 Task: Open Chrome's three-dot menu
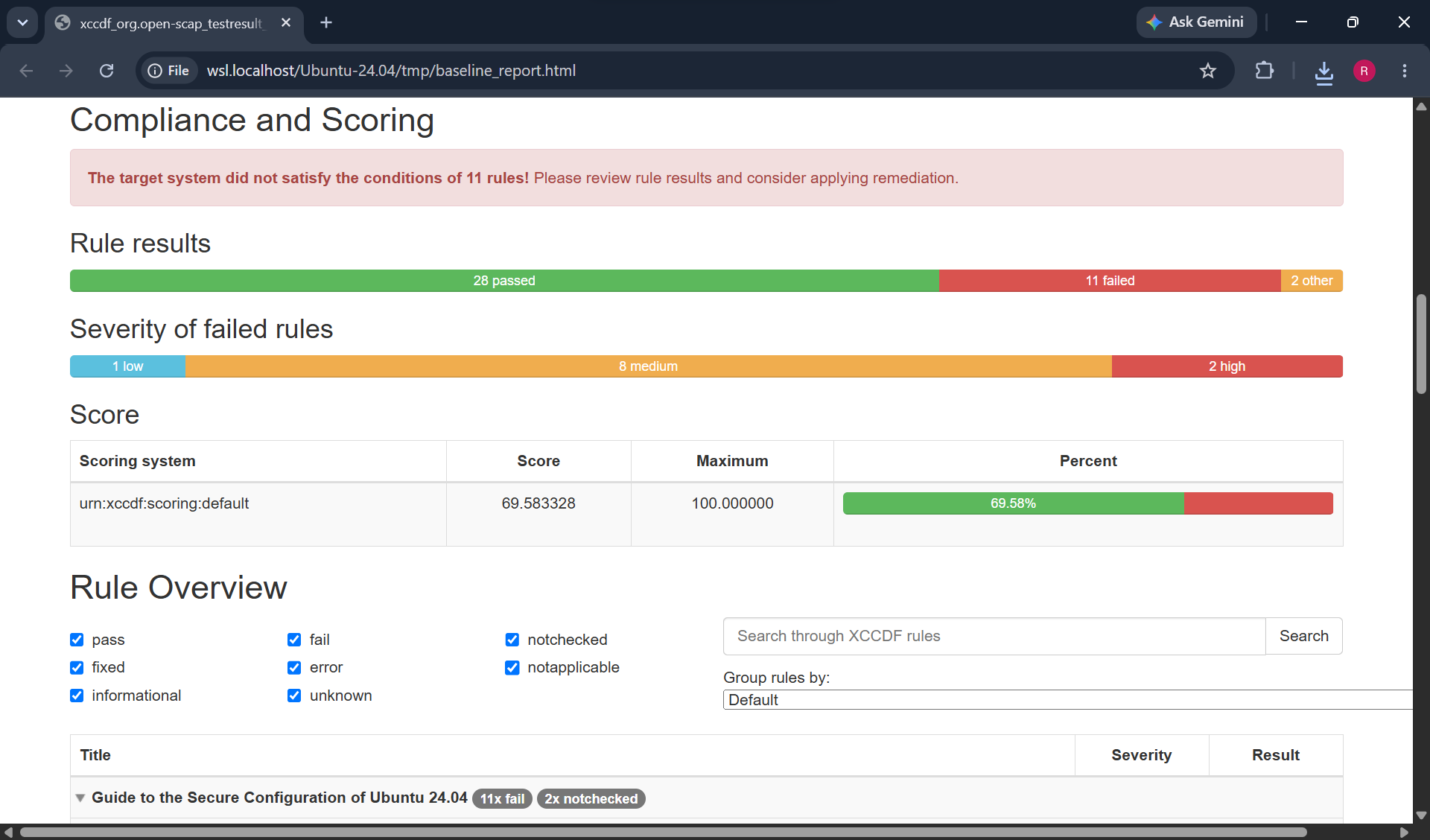tap(1405, 71)
